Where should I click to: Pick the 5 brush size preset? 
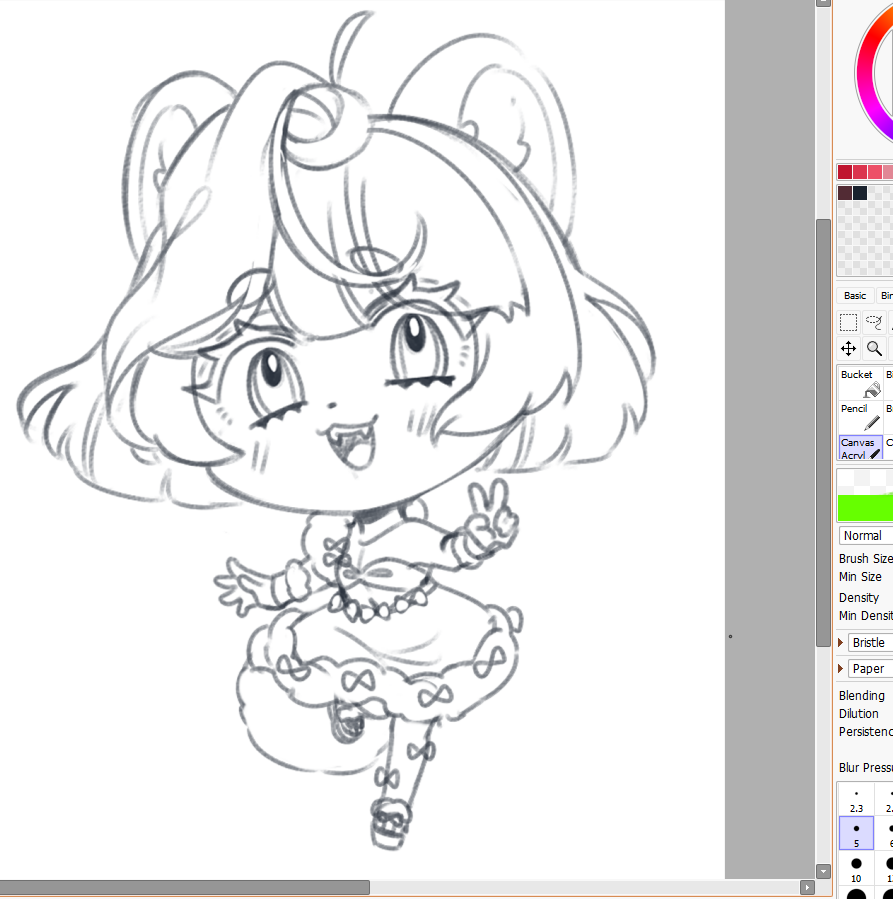(x=856, y=833)
